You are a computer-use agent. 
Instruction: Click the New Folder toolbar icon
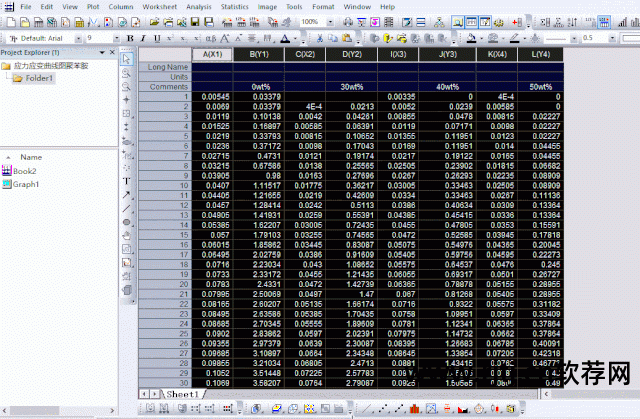[25, 22]
